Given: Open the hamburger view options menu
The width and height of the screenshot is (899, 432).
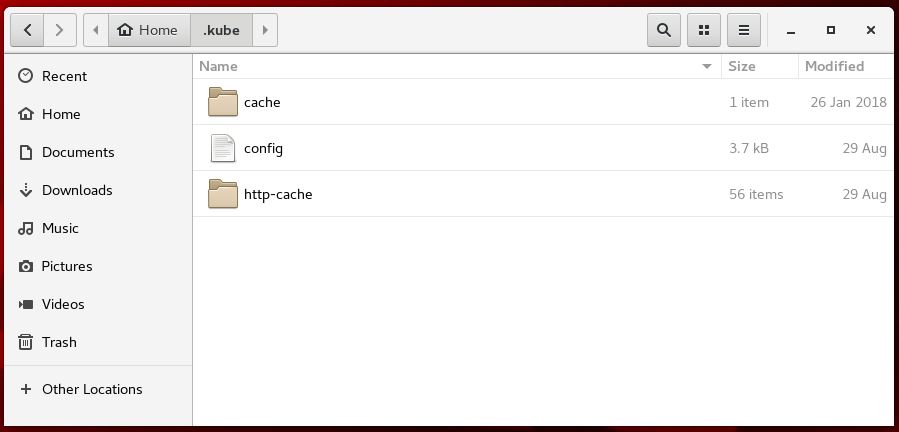Looking at the screenshot, I should (744, 30).
